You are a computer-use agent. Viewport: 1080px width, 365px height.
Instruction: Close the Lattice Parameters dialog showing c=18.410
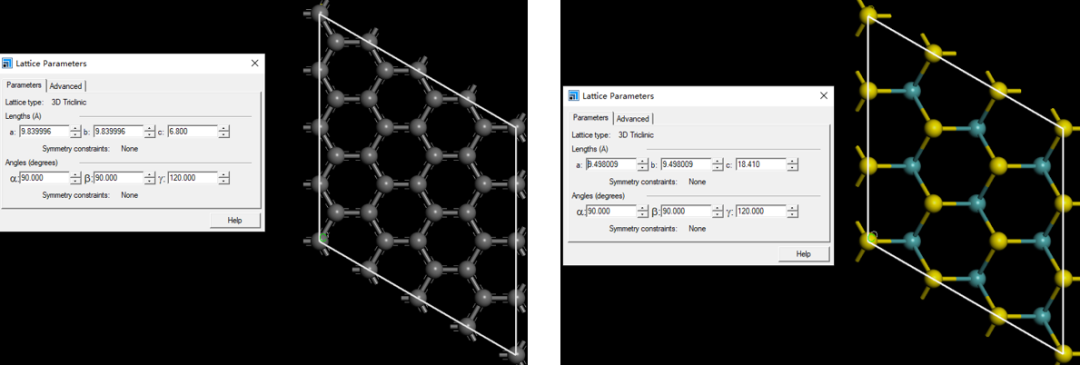(823, 96)
